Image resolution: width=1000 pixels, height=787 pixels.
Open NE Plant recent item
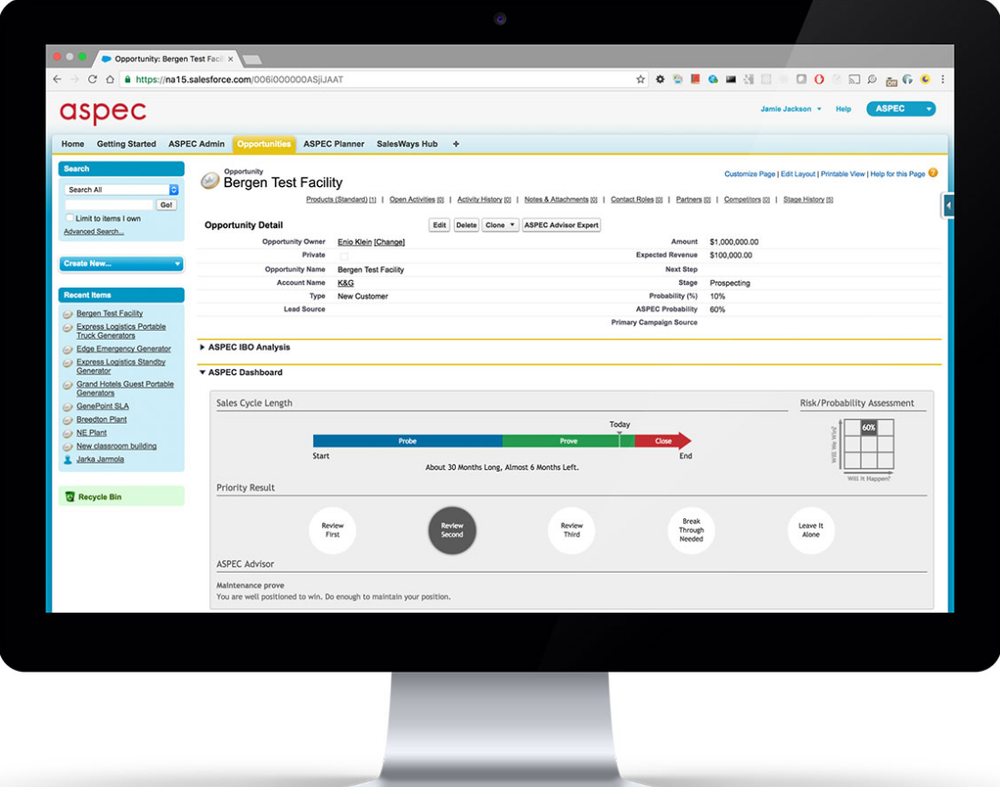(92, 433)
